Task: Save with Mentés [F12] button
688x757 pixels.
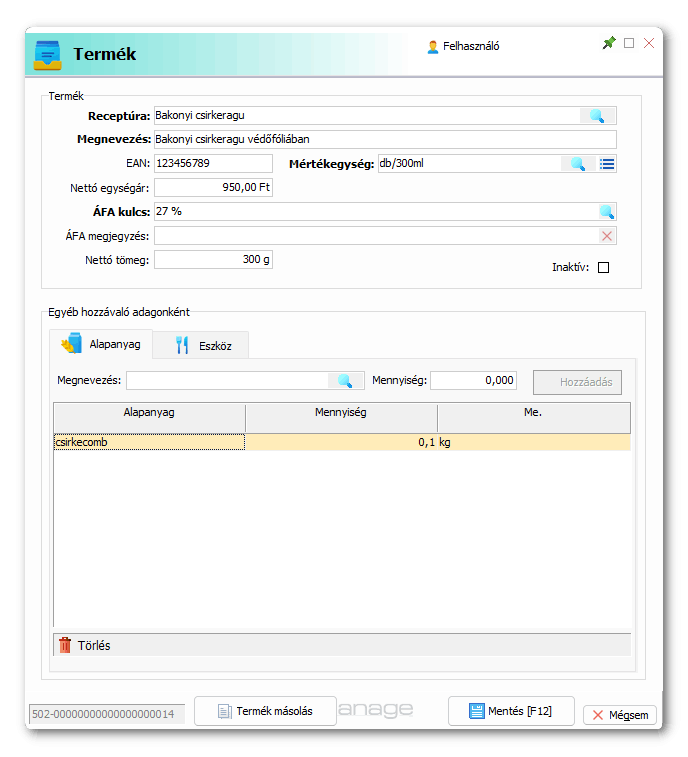Action: [511, 711]
